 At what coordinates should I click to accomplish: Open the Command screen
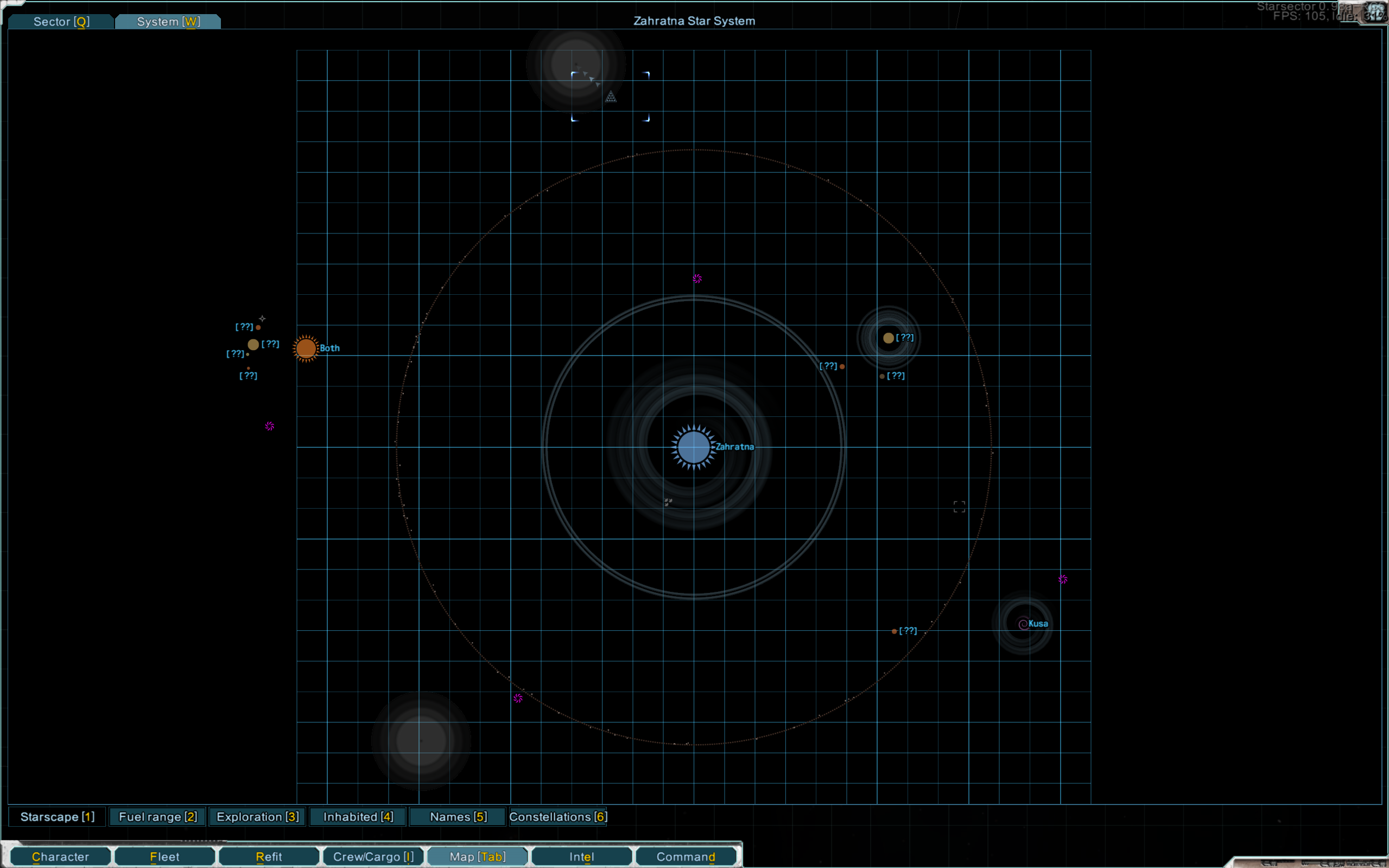[686, 857]
